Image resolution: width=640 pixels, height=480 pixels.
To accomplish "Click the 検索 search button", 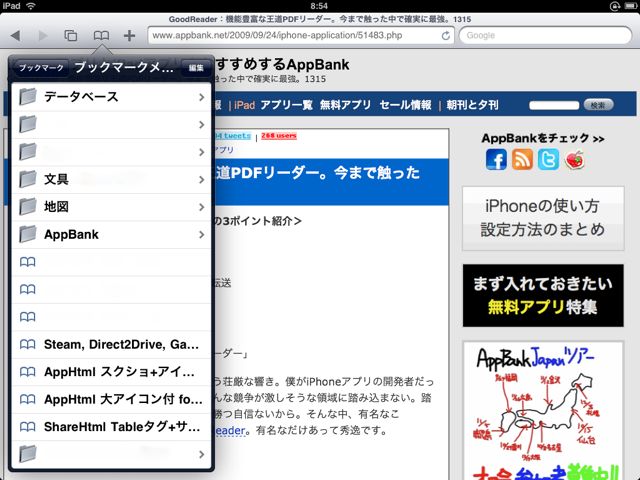I will coord(598,105).
